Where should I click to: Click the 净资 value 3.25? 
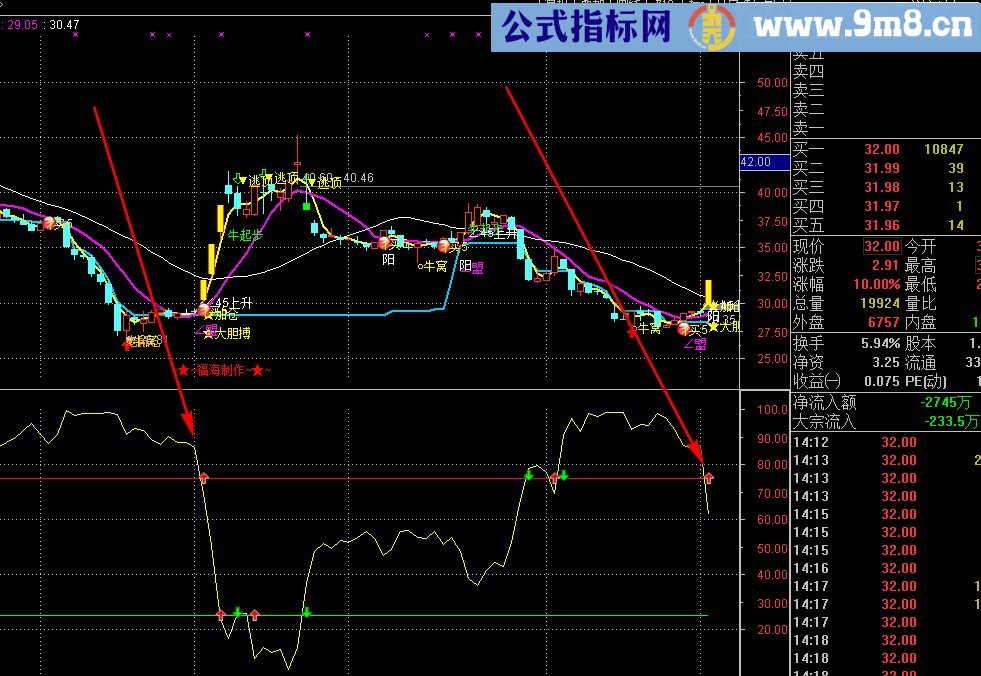[886, 362]
